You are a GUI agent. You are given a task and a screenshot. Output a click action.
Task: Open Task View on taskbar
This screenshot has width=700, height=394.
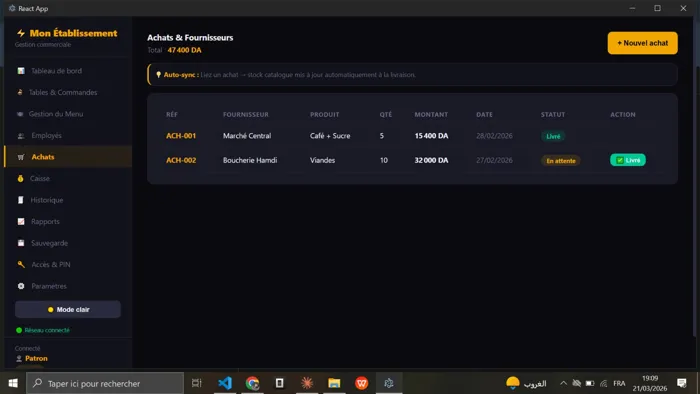pos(196,383)
